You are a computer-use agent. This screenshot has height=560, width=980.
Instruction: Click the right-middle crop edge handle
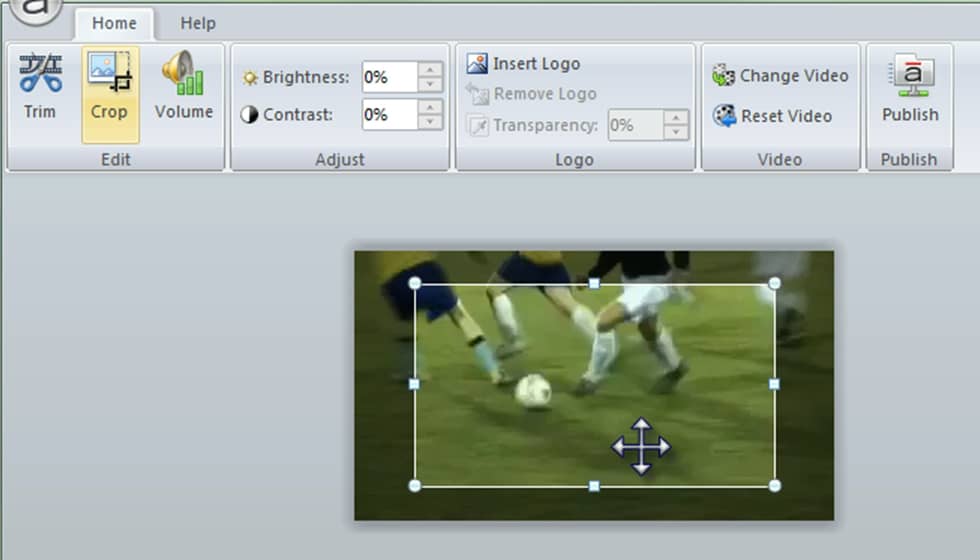click(774, 384)
